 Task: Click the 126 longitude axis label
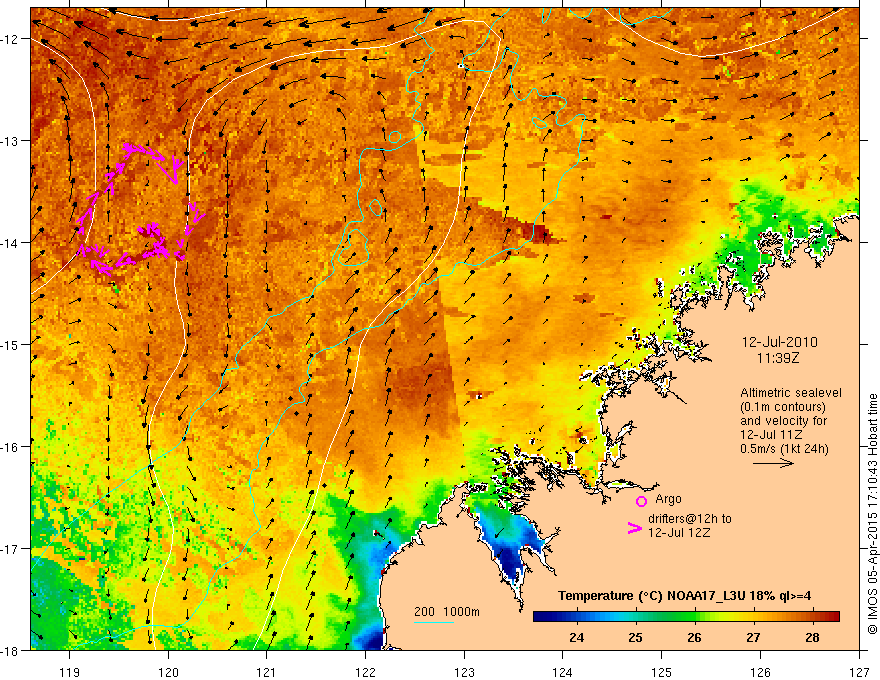click(760, 672)
